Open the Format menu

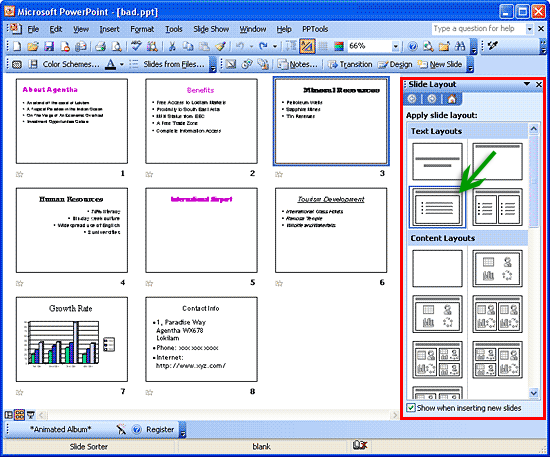pyautogui.click(x=142, y=29)
